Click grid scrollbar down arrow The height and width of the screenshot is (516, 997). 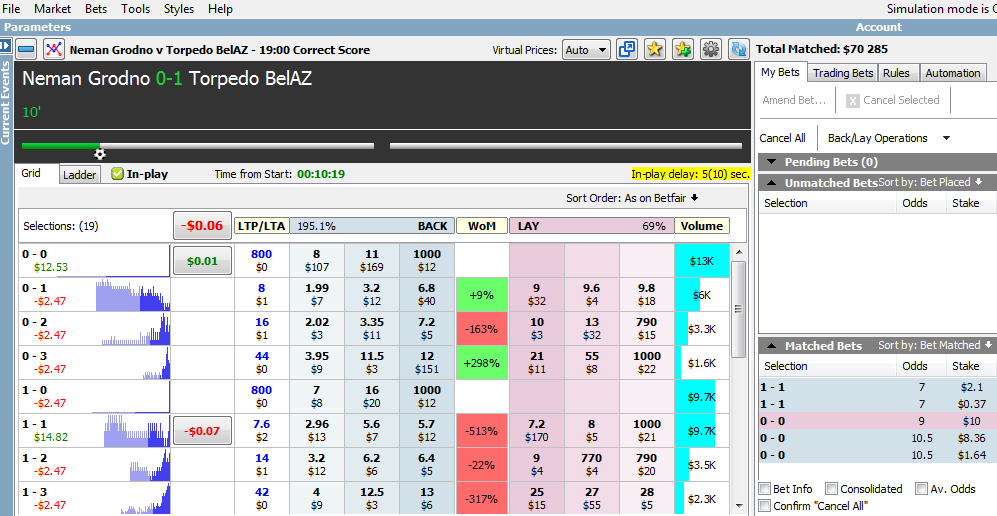(738, 506)
